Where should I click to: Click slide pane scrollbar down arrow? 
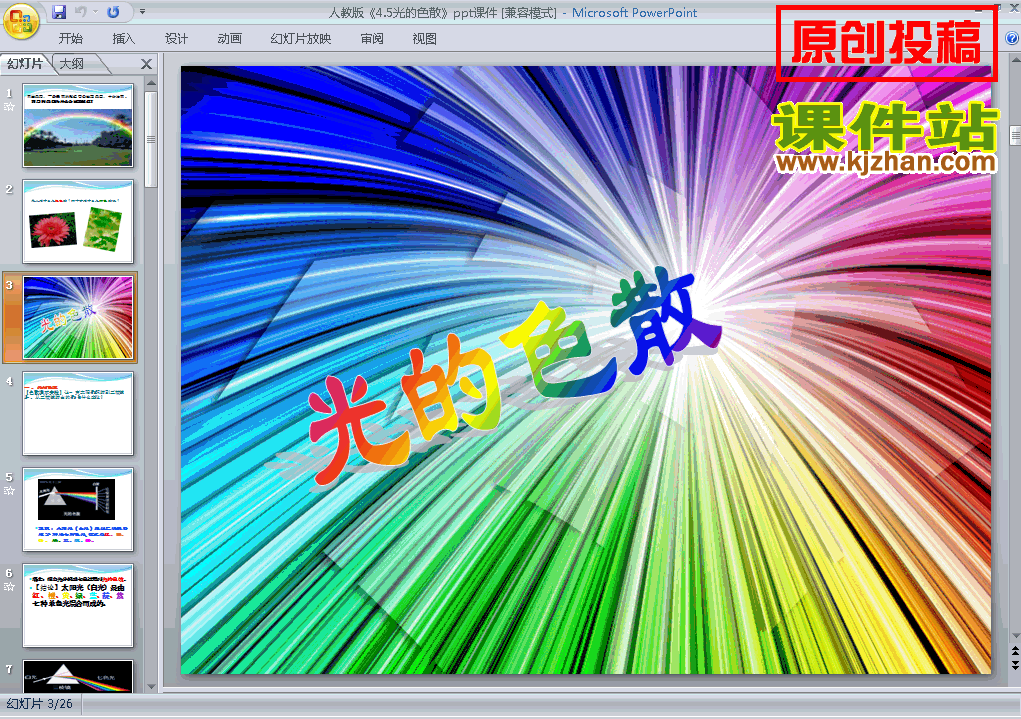pos(151,686)
